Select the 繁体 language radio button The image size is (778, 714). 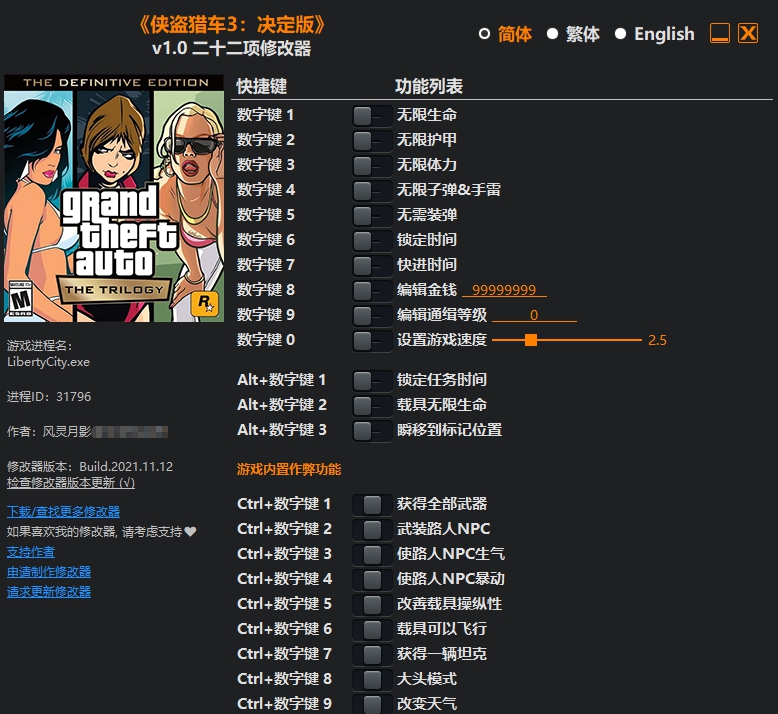pyautogui.click(x=552, y=34)
